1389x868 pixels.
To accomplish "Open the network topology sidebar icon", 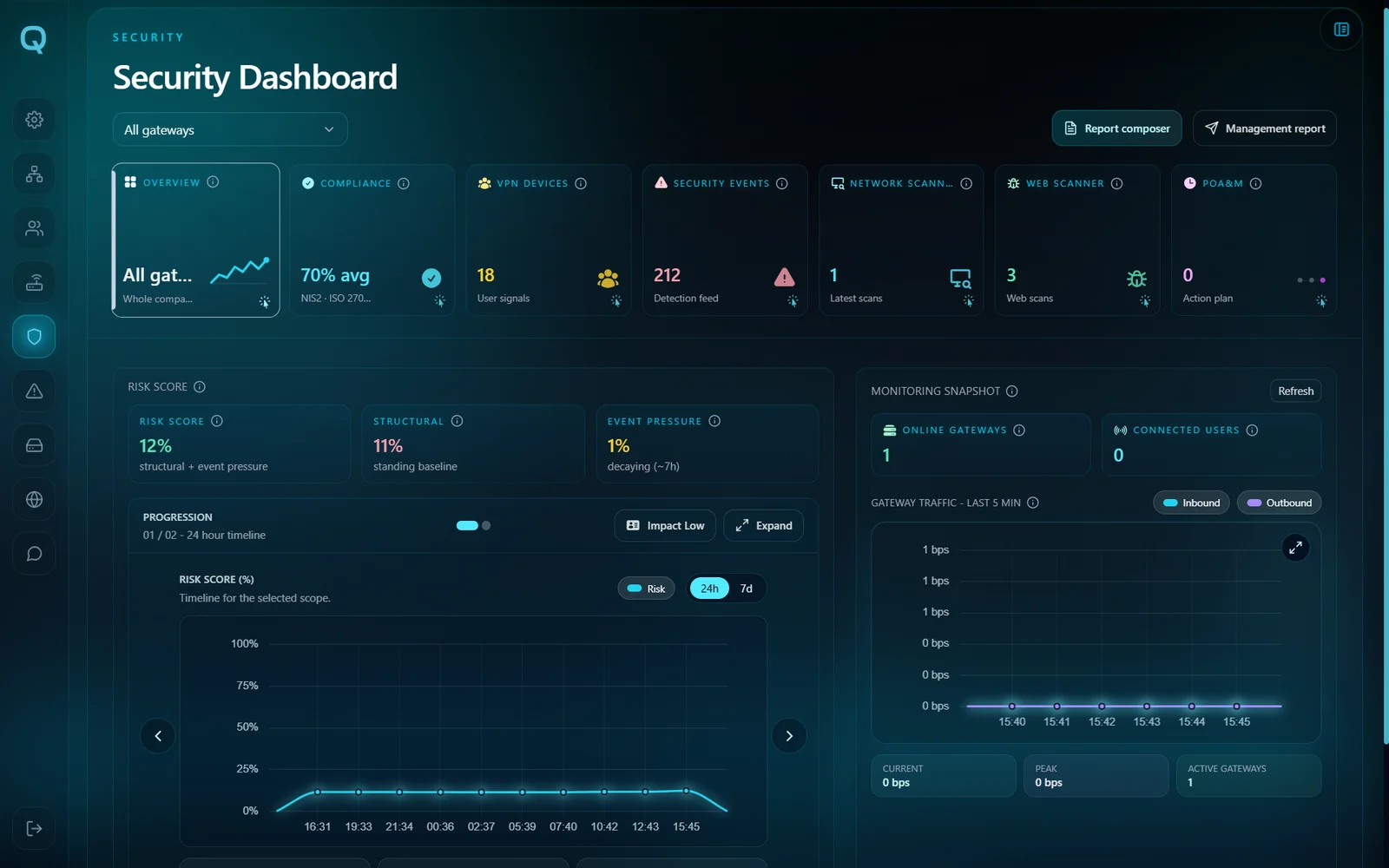I will click(34, 174).
